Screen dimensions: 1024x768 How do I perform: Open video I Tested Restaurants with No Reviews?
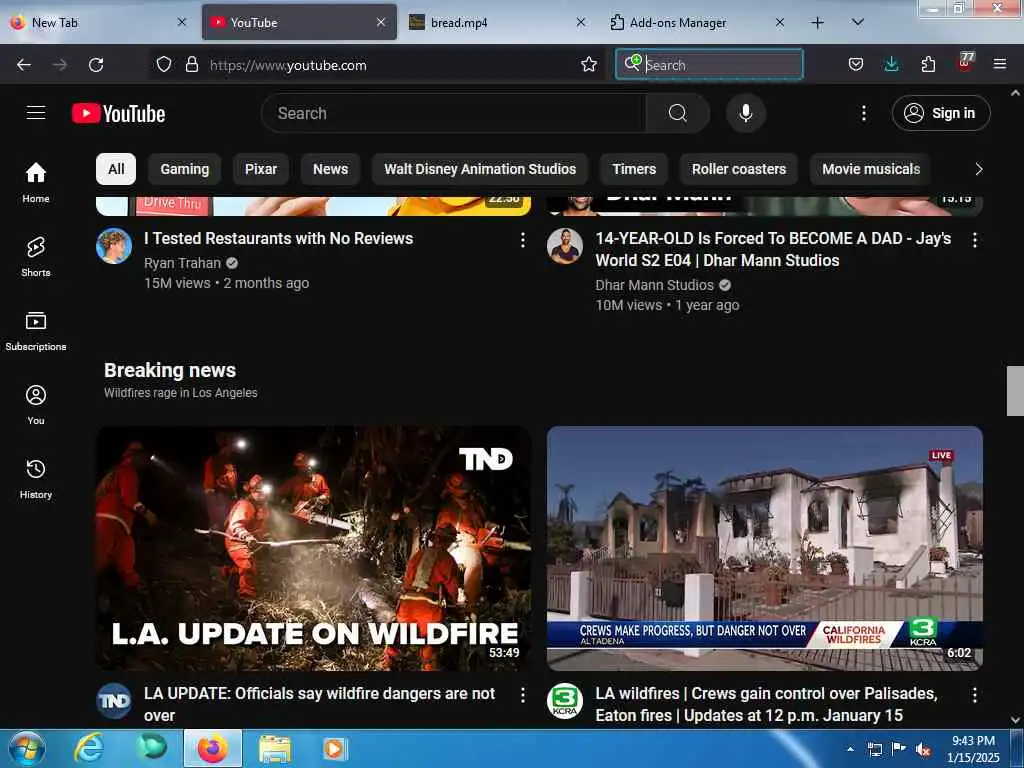click(x=279, y=238)
